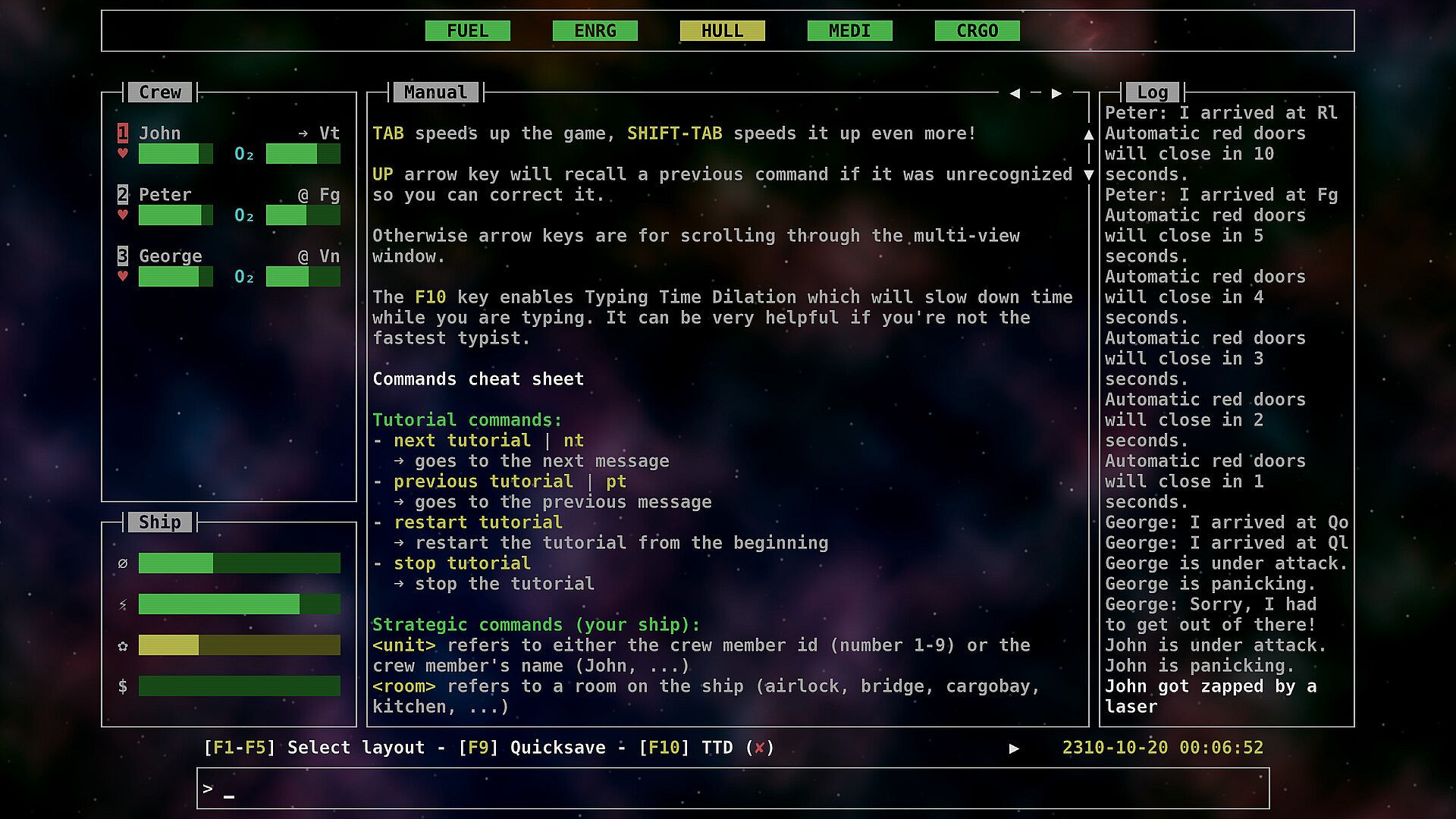This screenshot has height=819, width=1456.
Task: Click the ship fuel ∅ icon
Action: tap(122, 563)
